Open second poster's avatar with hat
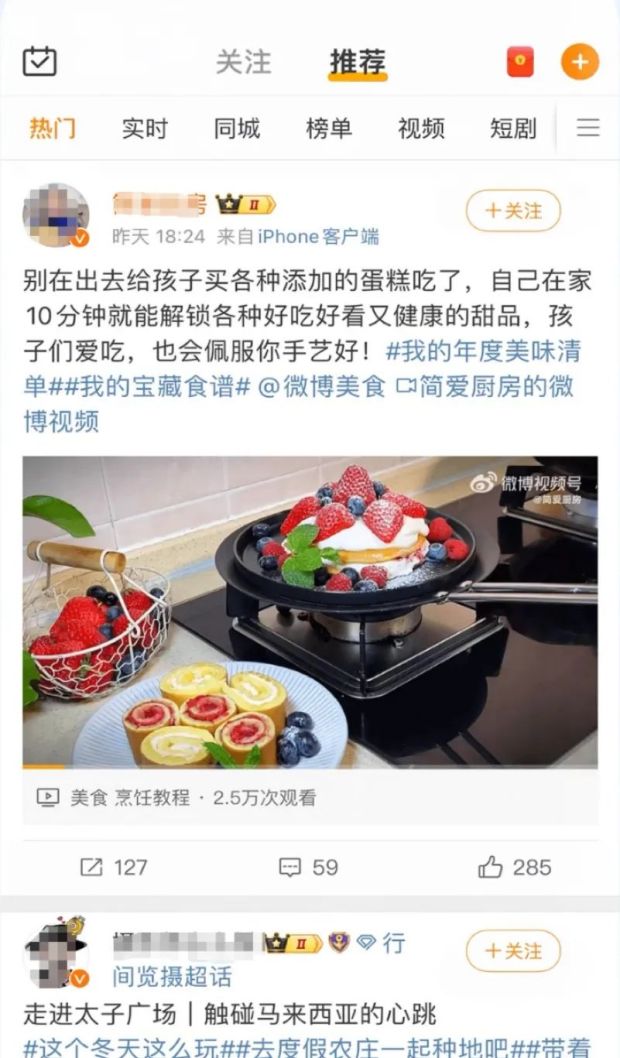This screenshot has height=1058, width=620. pyautogui.click(x=56, y=952)
